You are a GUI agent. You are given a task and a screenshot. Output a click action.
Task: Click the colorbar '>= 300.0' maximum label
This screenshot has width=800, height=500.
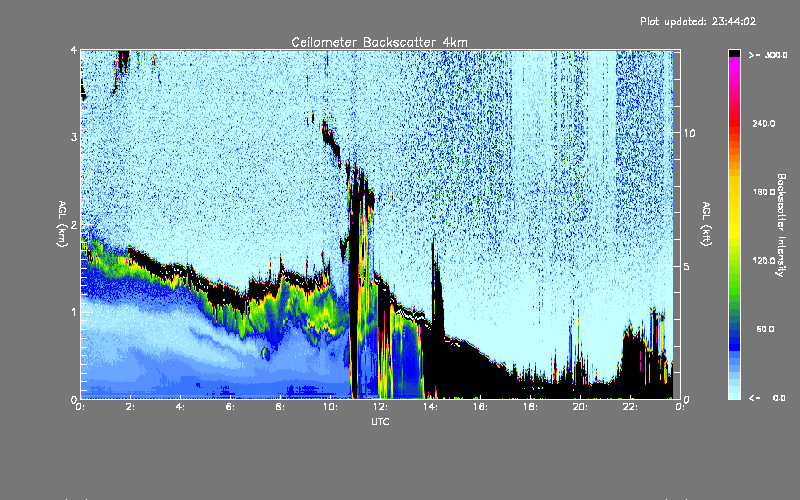pos(768,55)
